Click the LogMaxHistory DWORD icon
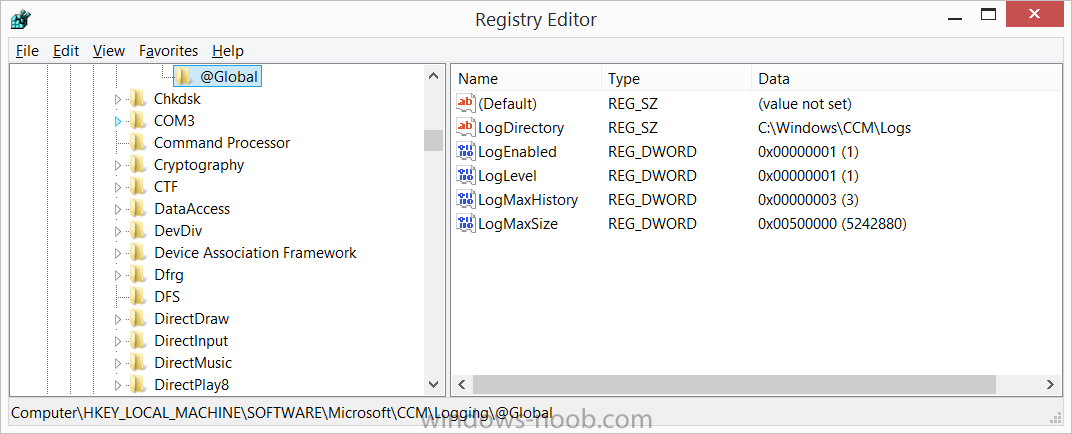Viewport: 1072px width, 434px height. [466, 199]
